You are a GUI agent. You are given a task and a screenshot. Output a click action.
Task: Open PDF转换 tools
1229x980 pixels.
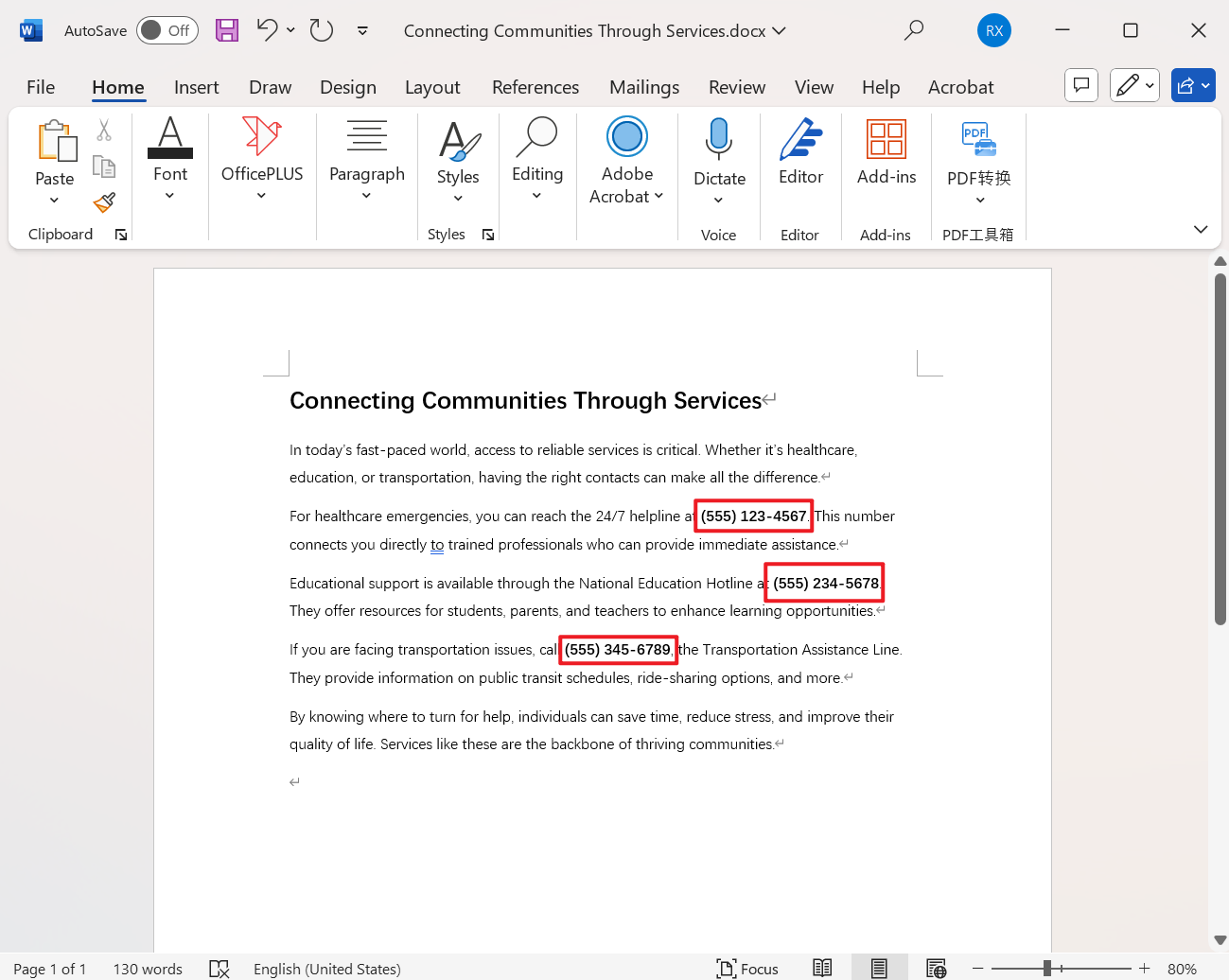[x=978, y=158]
